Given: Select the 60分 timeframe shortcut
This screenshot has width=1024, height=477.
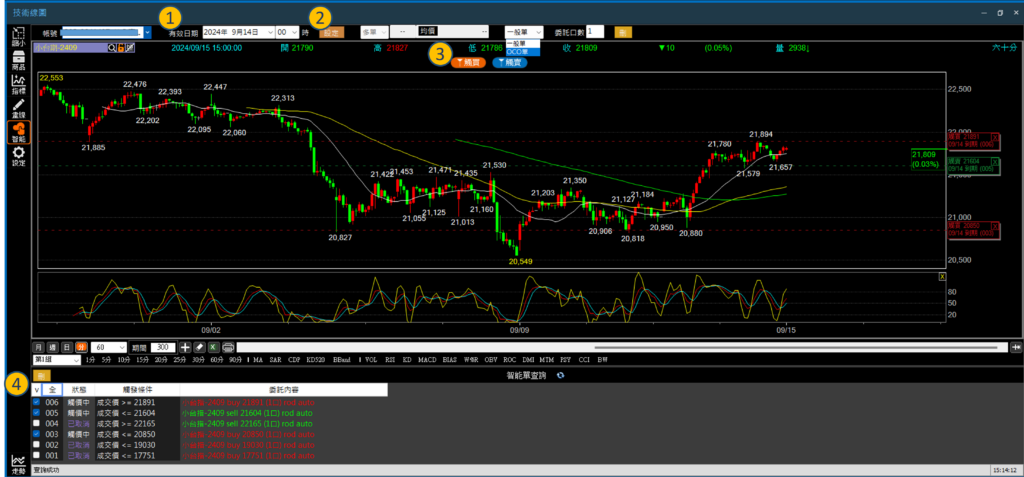Looking at the screenshot, I should point(217,361).
